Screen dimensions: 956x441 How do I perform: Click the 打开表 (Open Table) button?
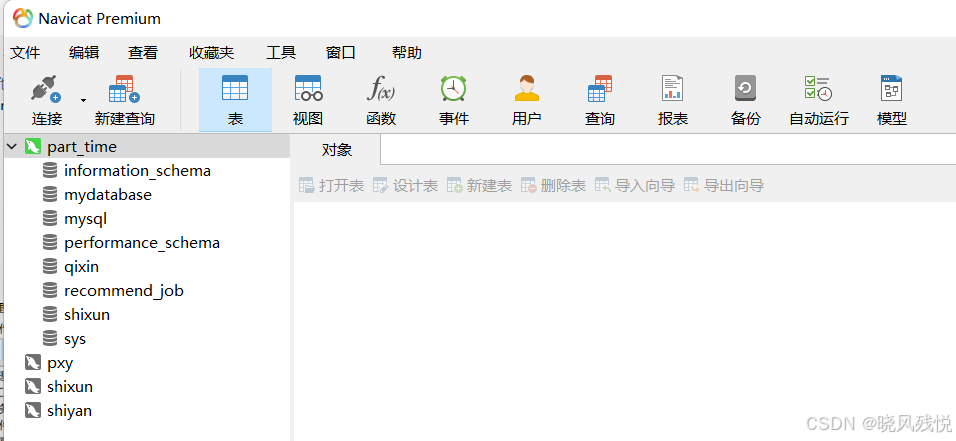pyautogui.click(x=331, y=185)
